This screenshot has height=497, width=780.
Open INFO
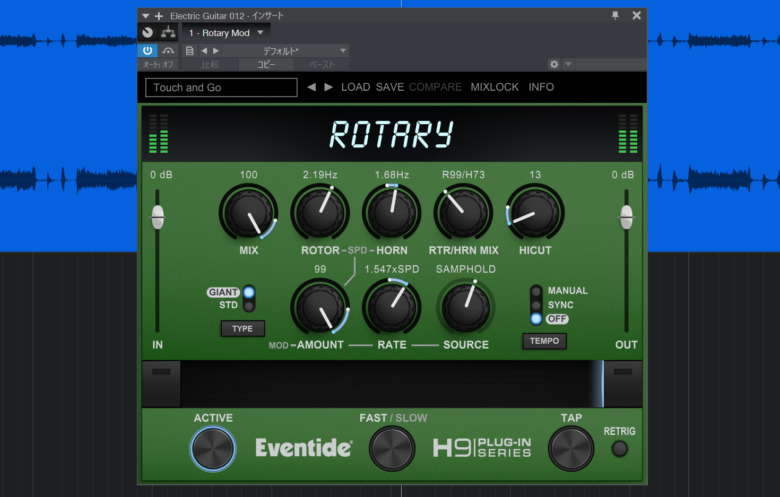pos(541,87)
